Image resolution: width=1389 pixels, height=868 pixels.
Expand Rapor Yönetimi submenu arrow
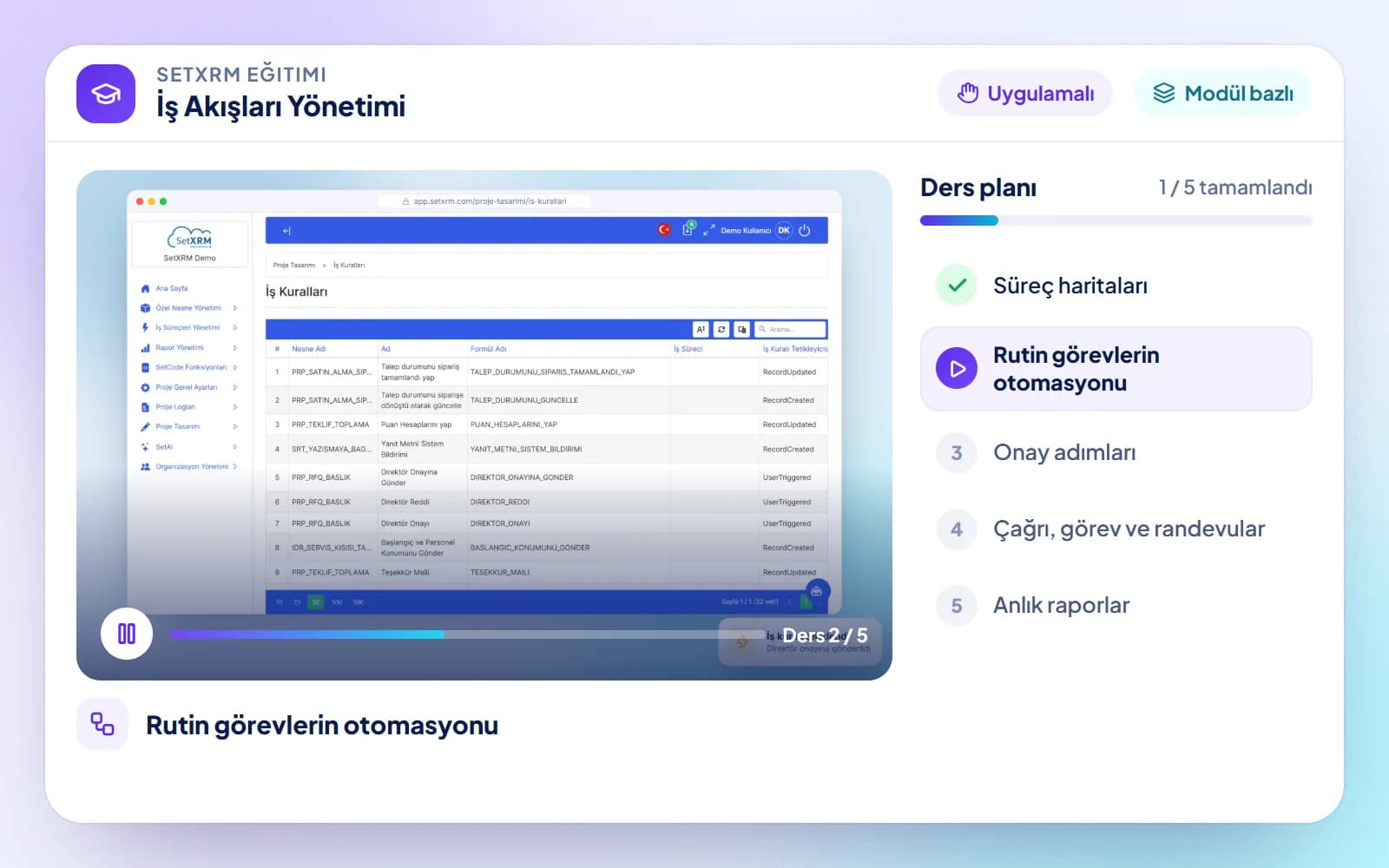pos(235,348)
